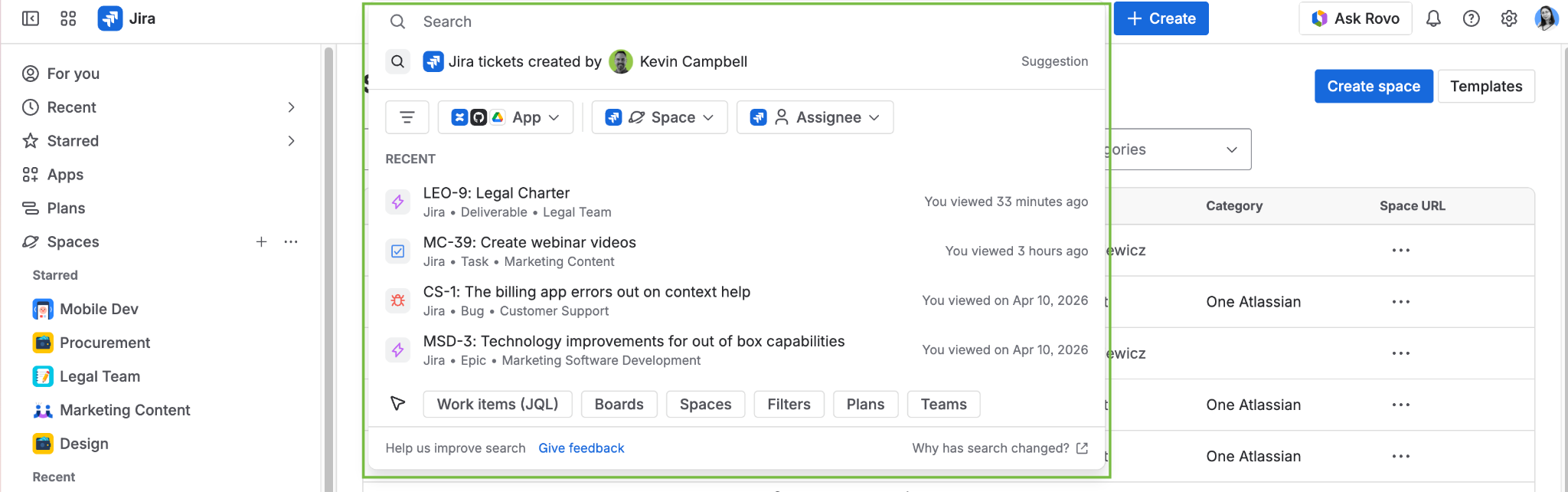This screenshot has height=492, width=1568.
Task: Open more actions in last visible table row
Action: click(x=1401, y=456)
